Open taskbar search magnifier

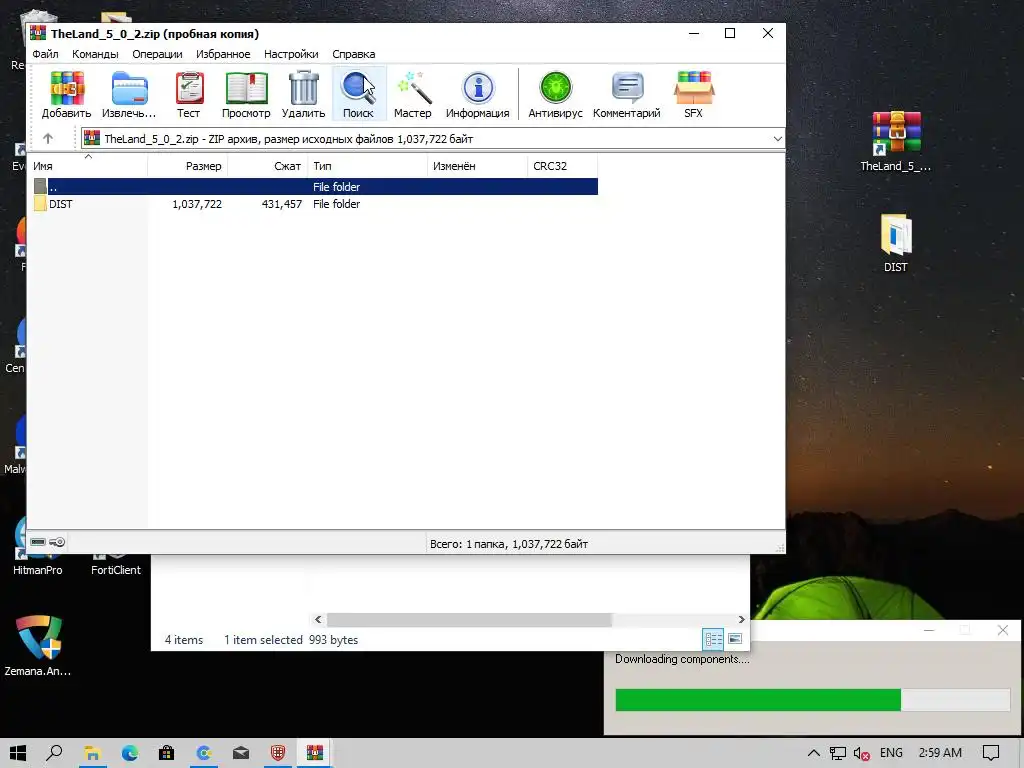click(55, 753)
